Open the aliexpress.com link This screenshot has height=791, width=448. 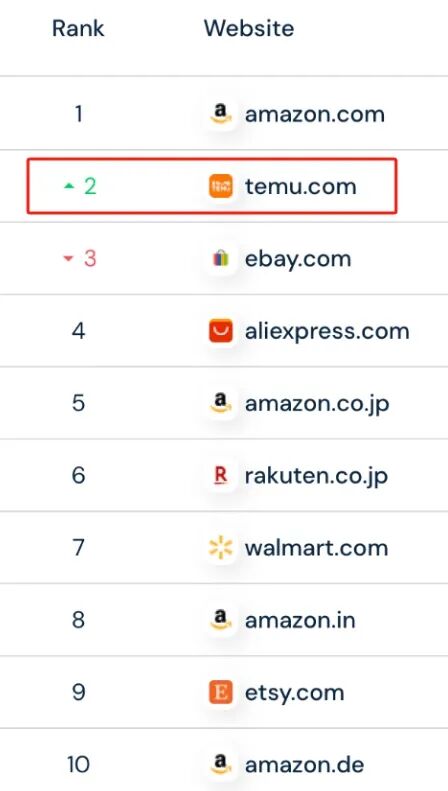point(327,331)
